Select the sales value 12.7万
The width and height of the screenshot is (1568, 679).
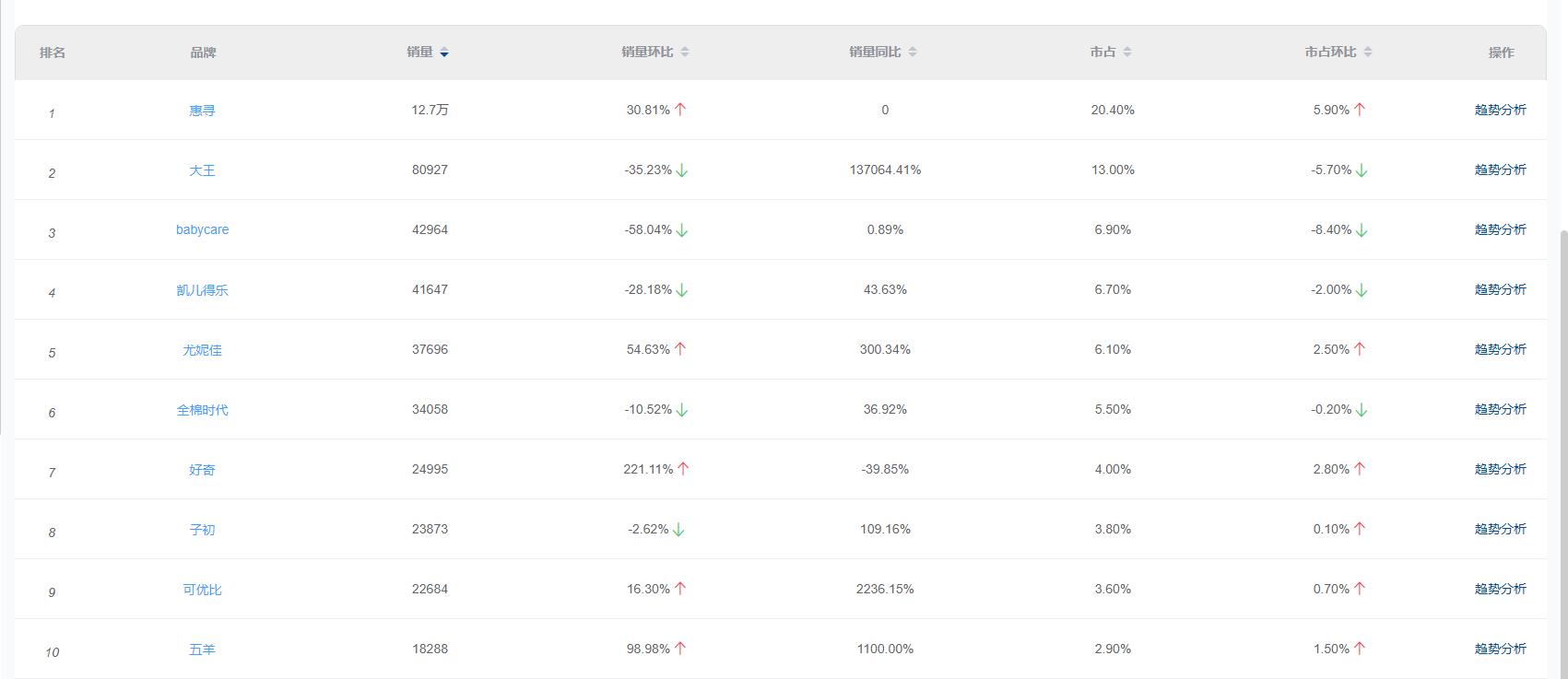pyautogui.click(x=430, y=110)
